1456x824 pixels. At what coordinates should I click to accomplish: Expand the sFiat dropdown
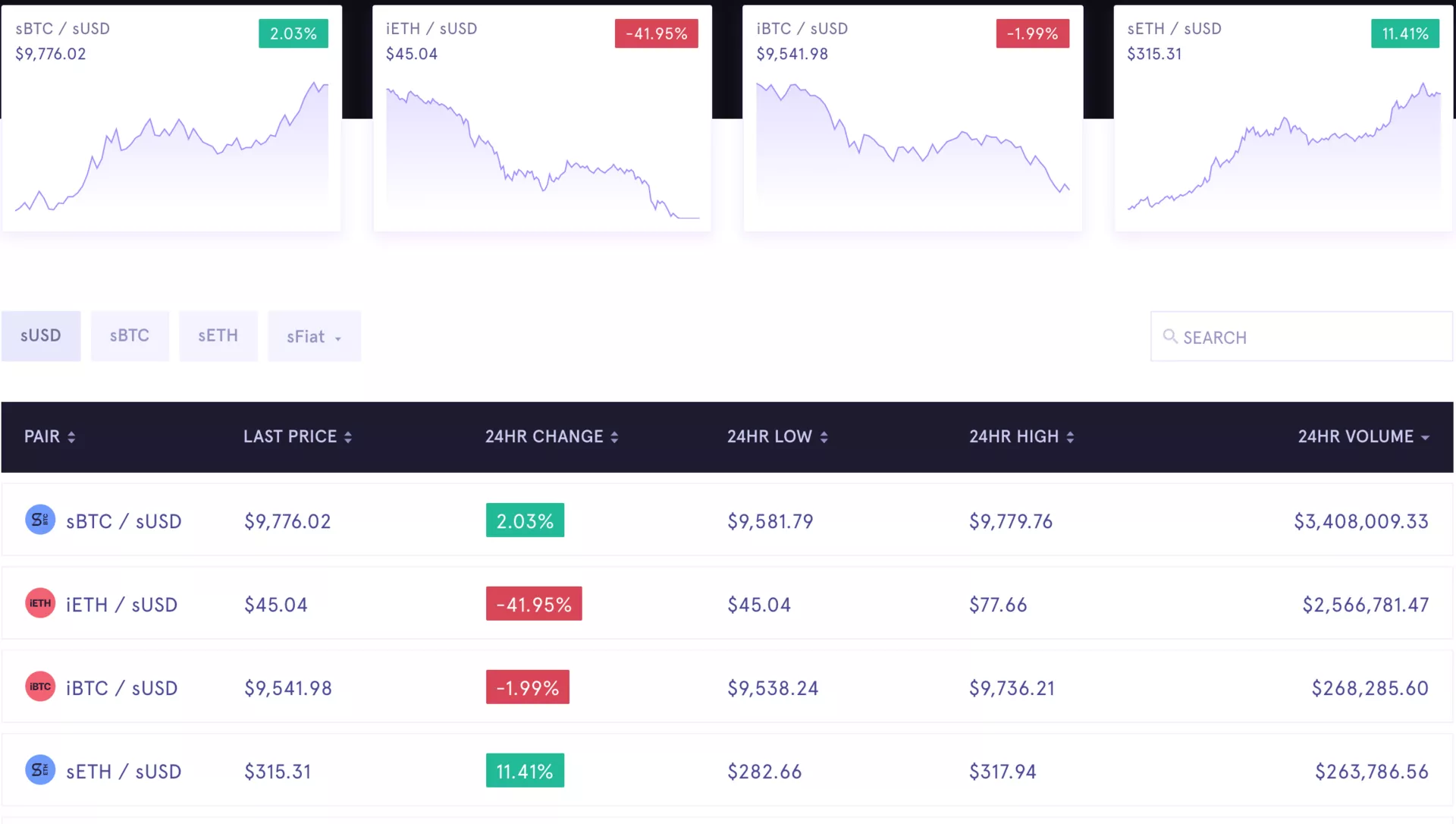coord(314,337)
